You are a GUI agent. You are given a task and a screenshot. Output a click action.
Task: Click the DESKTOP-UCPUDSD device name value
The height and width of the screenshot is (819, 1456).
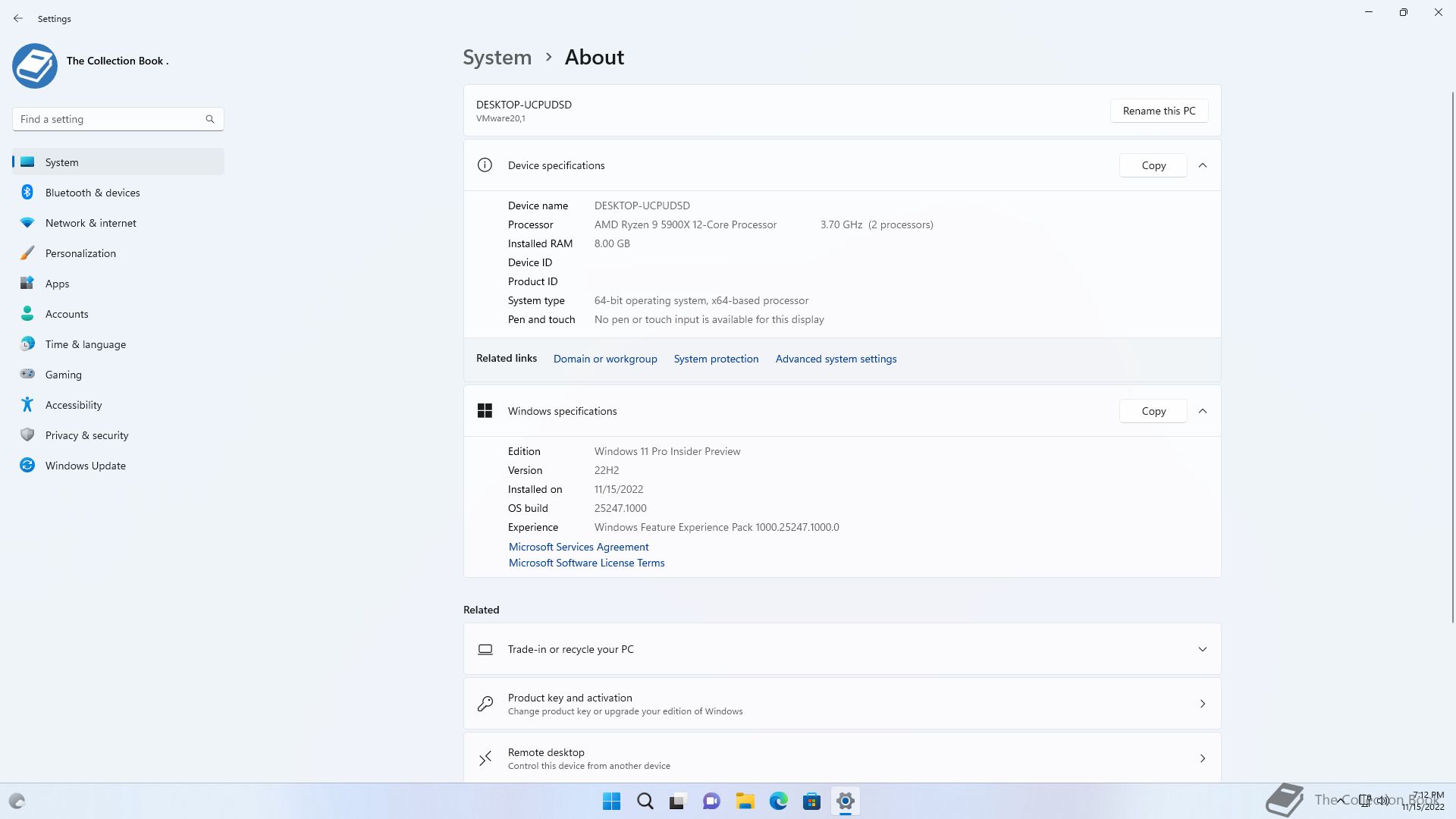(x=642, y=206)
